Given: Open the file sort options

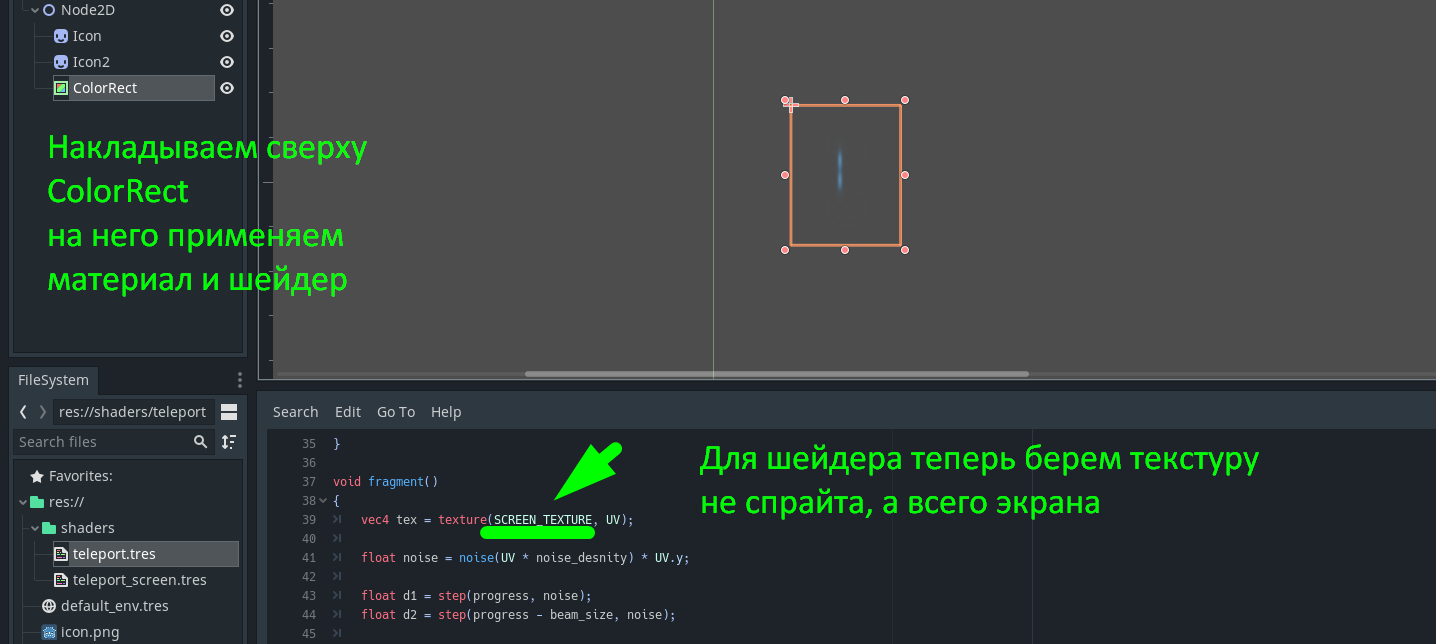Looking at the screenshot, I should point(229,442).
